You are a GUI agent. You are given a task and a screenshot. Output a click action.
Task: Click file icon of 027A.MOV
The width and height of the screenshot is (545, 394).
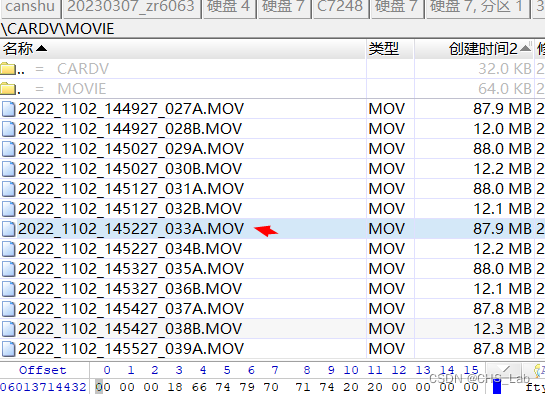[8, 109]
